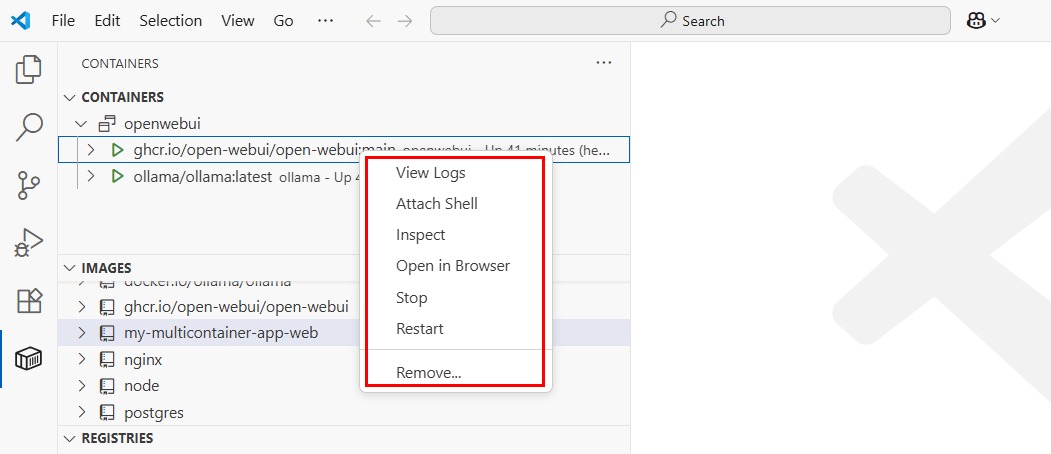Select Attach Shell in context menu
This screenshot has width=1051, height=454.
(x=436, y=203)
